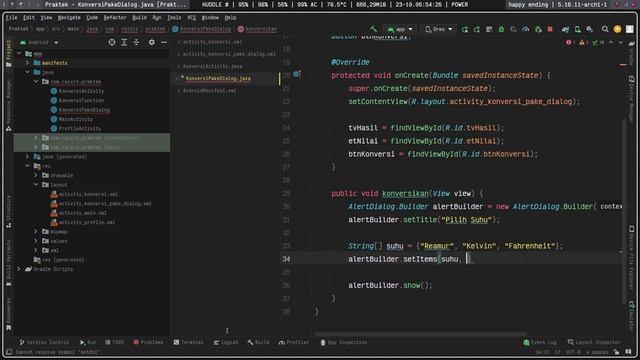Viewport: 640px width, 360px height.
Task: Jump to next highlighted error arrow
Action: tap(621, 42)
